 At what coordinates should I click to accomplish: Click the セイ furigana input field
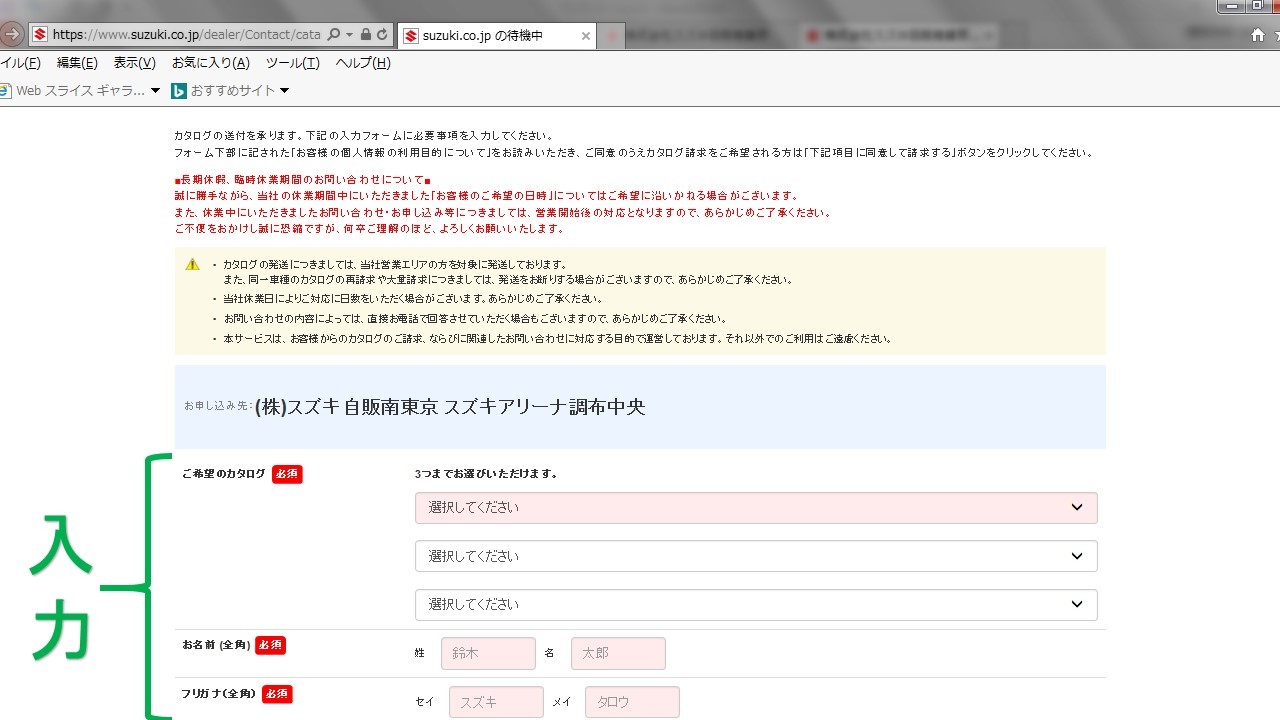pos(496,702)
